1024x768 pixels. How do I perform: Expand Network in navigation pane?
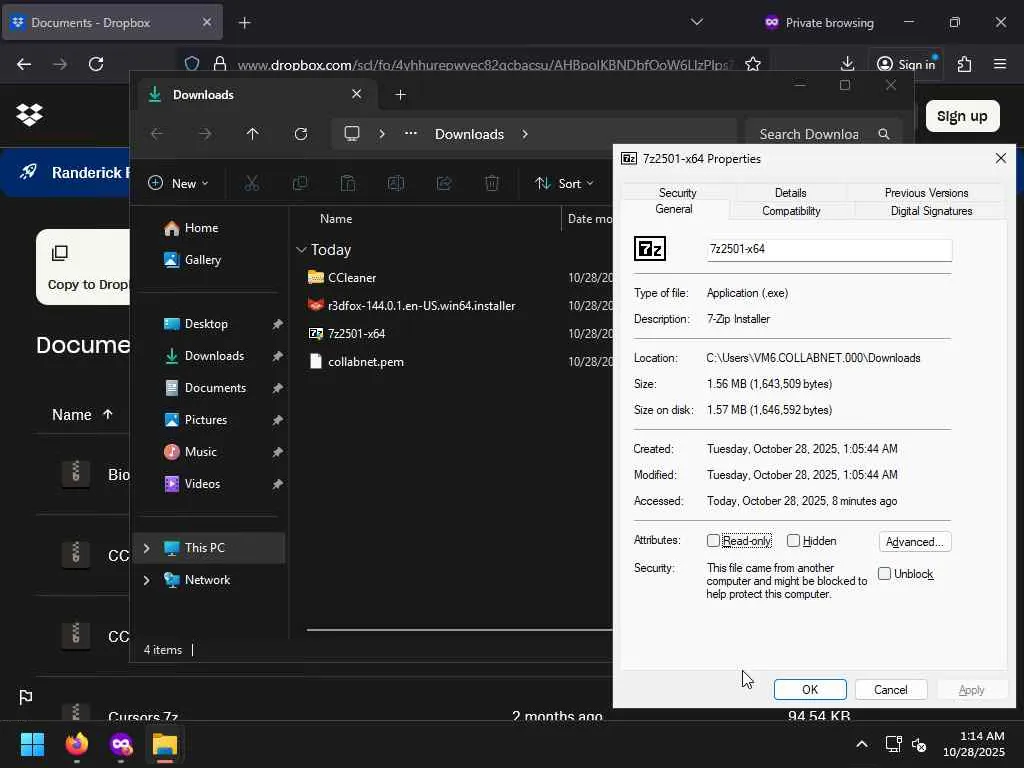[x=146, y=580]
